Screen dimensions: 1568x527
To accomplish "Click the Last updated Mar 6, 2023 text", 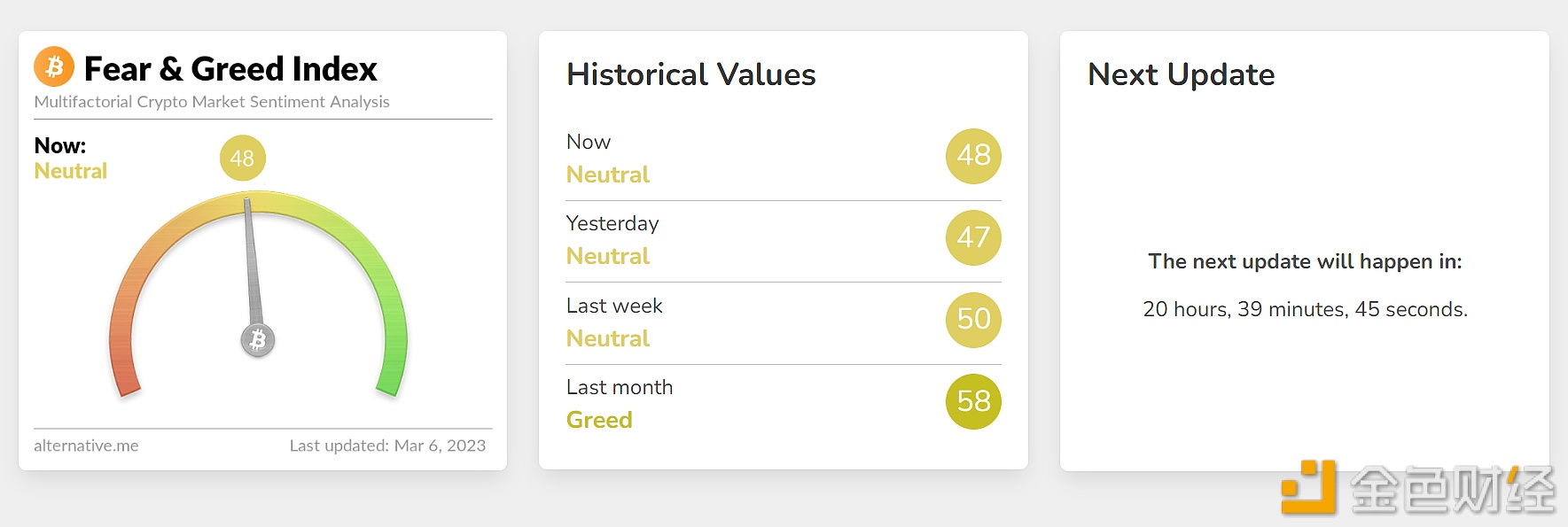I will coord(387,446).
